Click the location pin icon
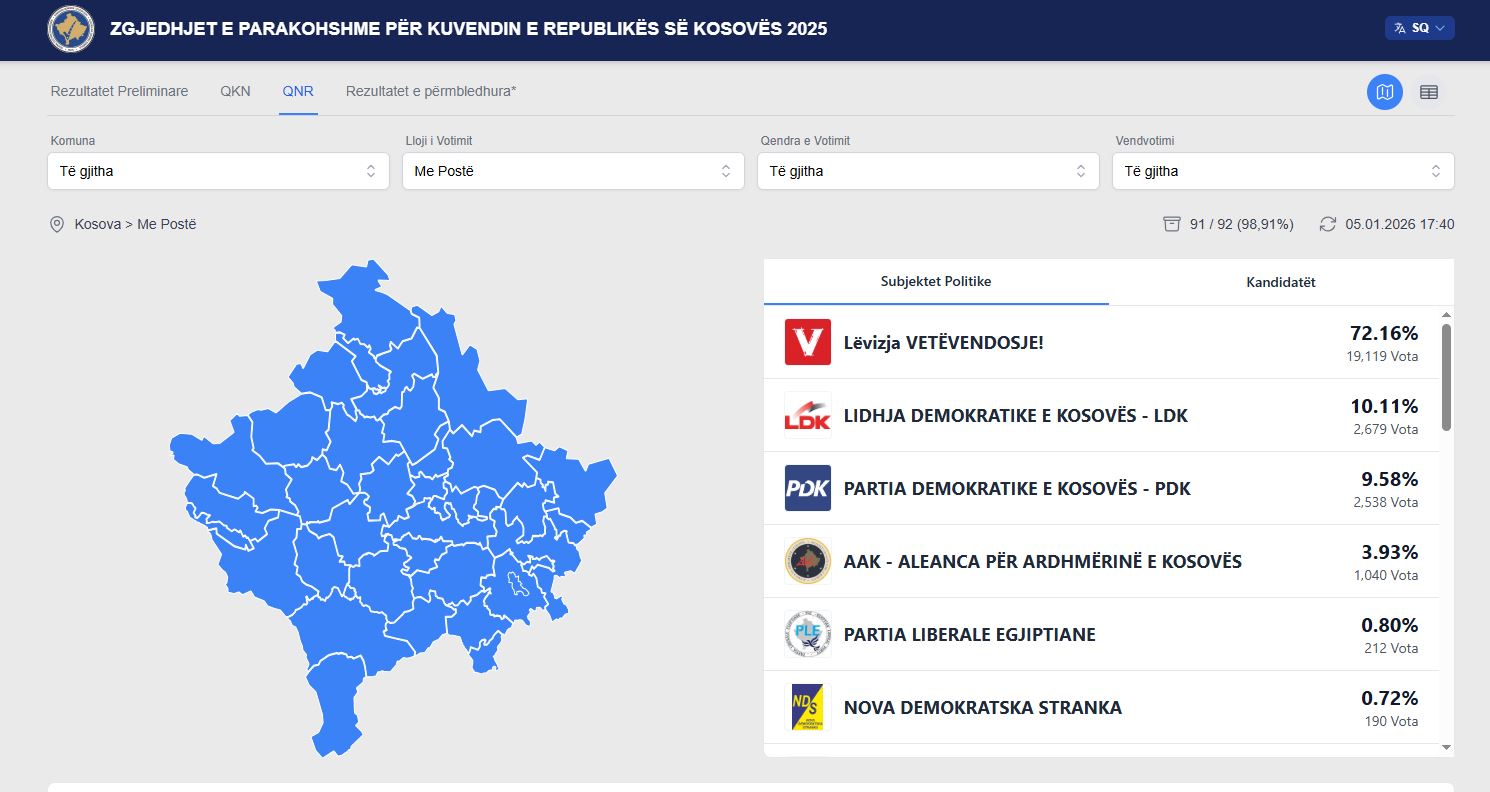Viewport: 1490px width, 792px height. click(x=57, y=224)
